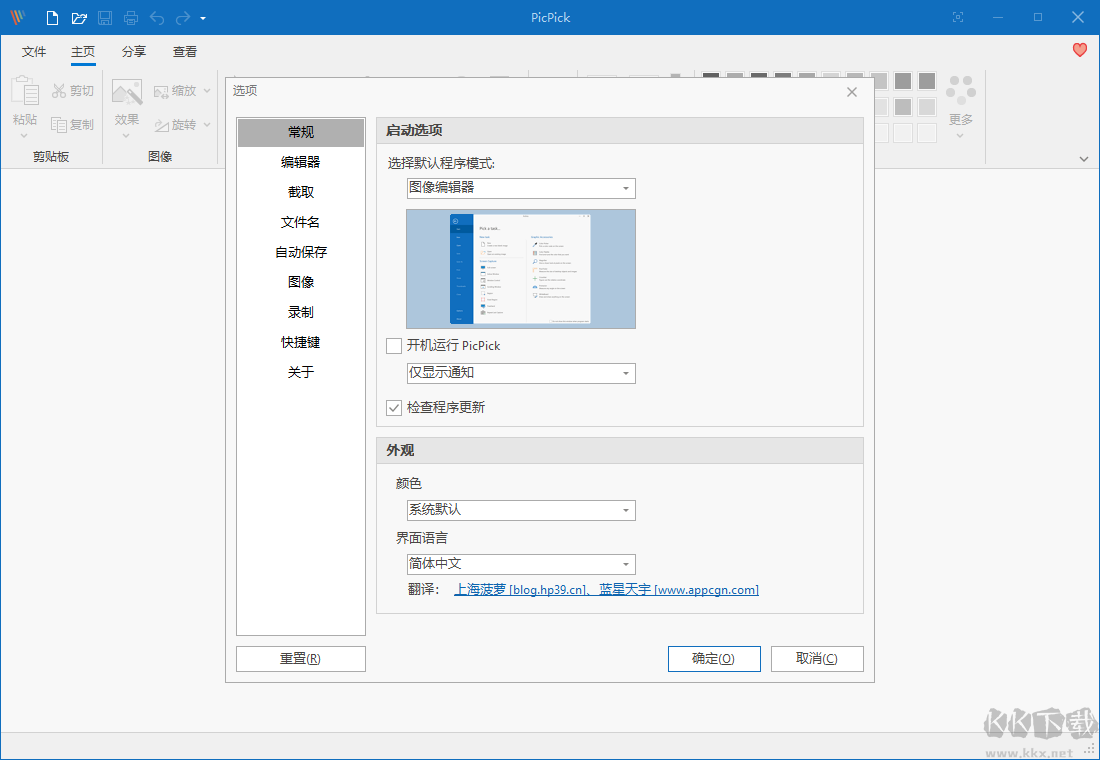The width and height of the screenshot is (1100, 760).
Task: Click the red heart icon
Action: pyautogui.click(x=1080, y=50)
